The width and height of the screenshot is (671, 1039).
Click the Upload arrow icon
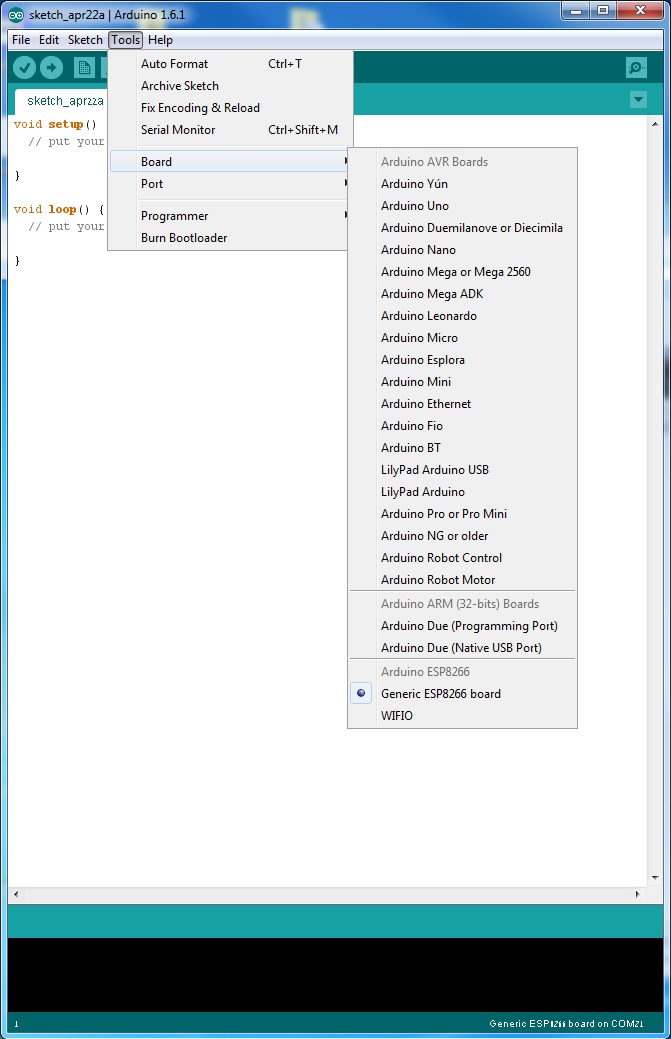tap(51, 67)
